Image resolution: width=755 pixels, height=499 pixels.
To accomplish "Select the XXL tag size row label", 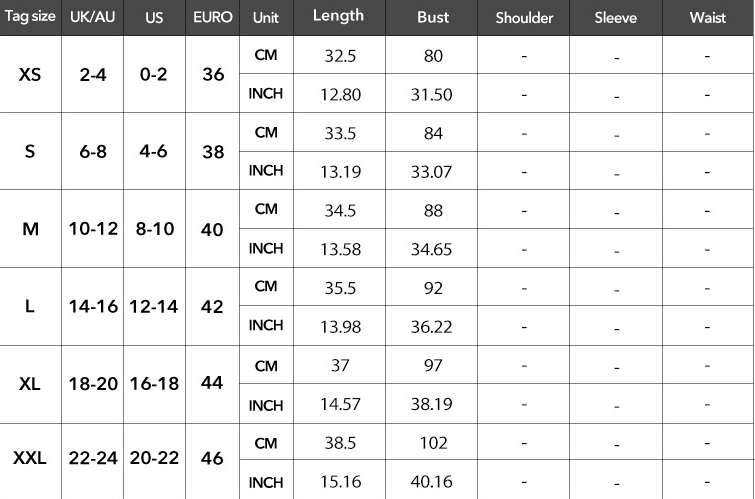I will click(30, 459).
